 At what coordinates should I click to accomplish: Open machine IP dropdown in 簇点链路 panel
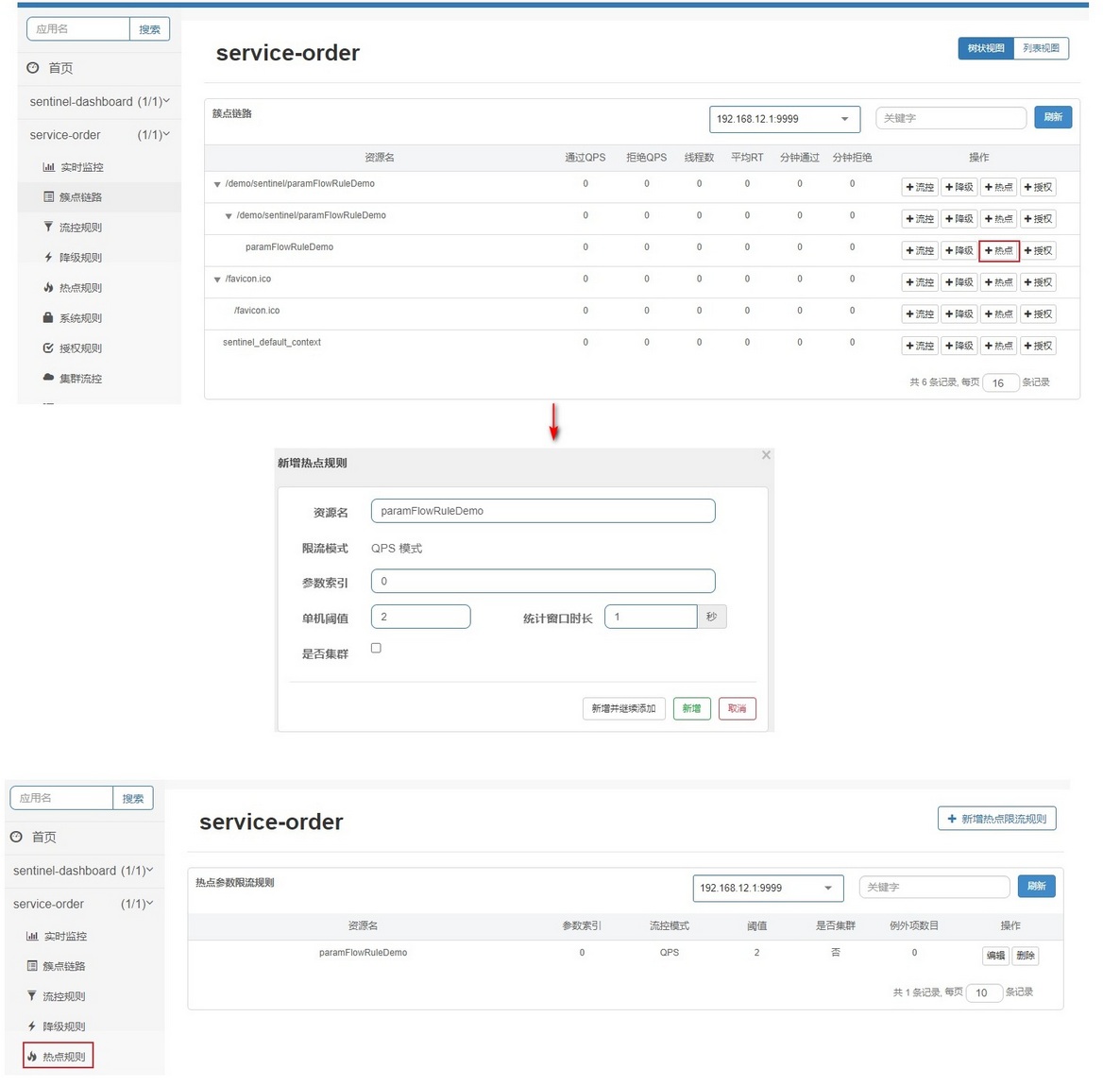[785, 119]
